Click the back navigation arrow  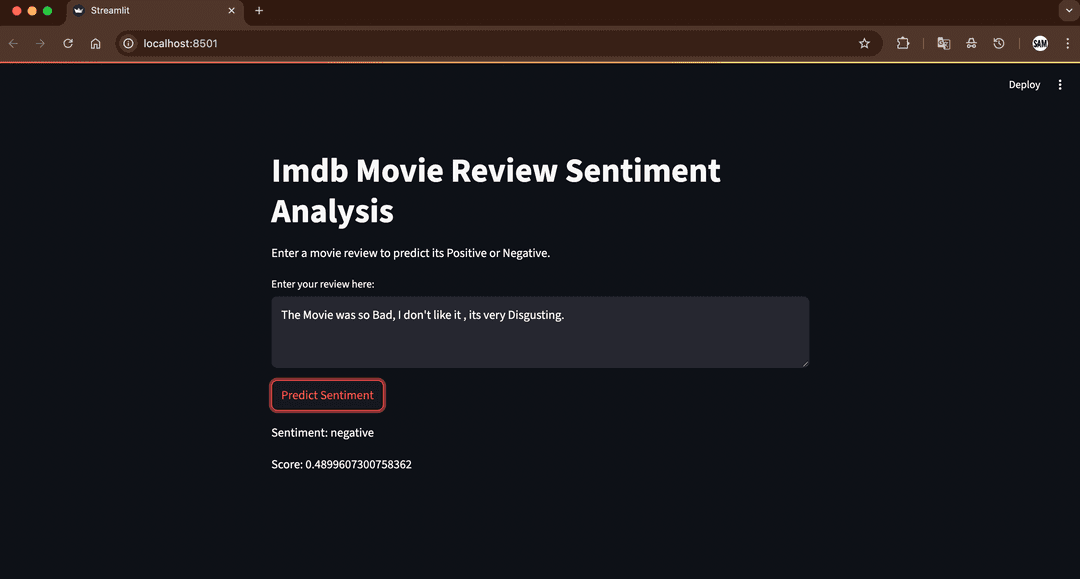click(x=13, y=43)
